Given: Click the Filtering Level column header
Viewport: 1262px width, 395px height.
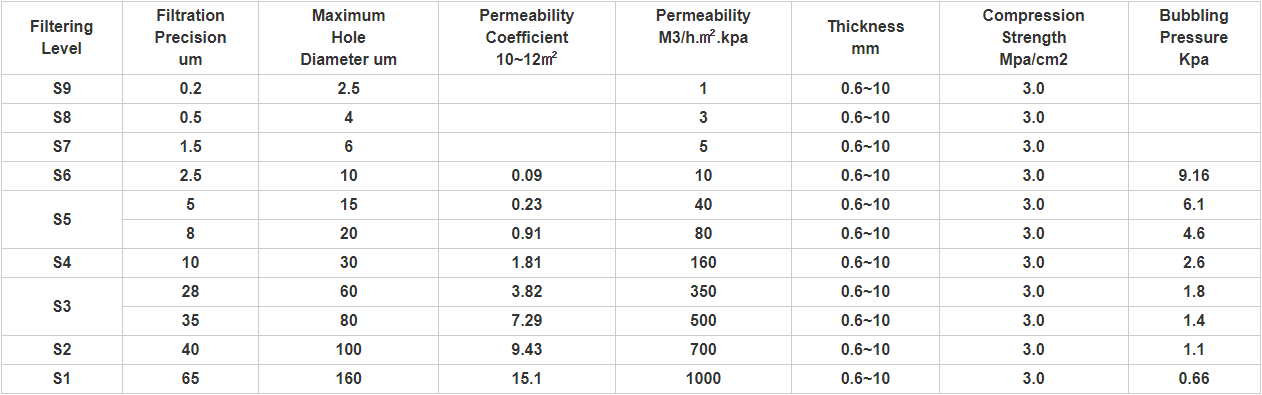Looking at the screenshot, I should (62, 38).
